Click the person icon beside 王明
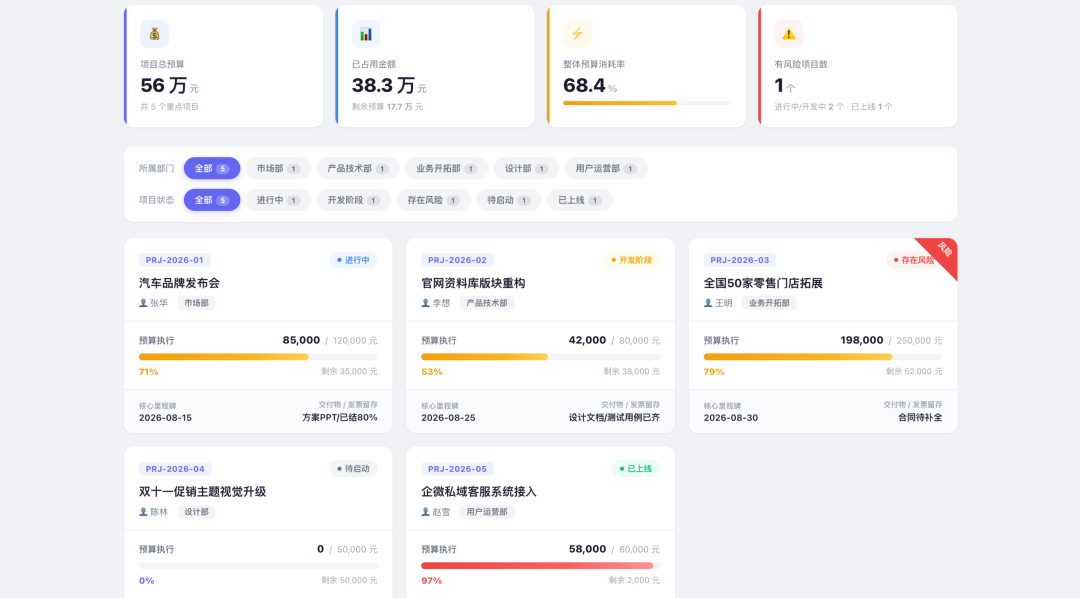Viewport: 1080px width, 598px height. [708, 303]
